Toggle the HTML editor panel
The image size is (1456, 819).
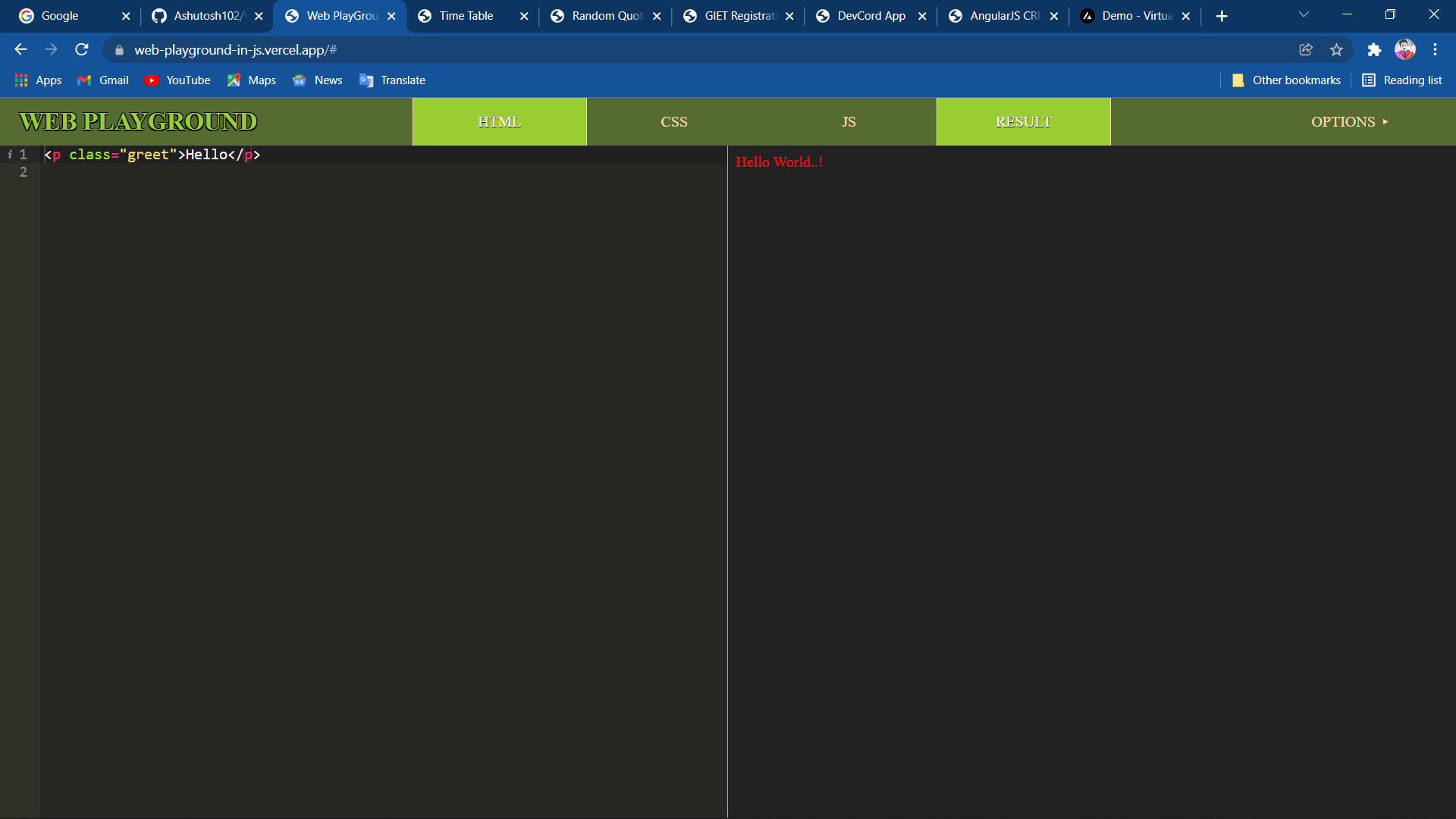tap(500, 121)
